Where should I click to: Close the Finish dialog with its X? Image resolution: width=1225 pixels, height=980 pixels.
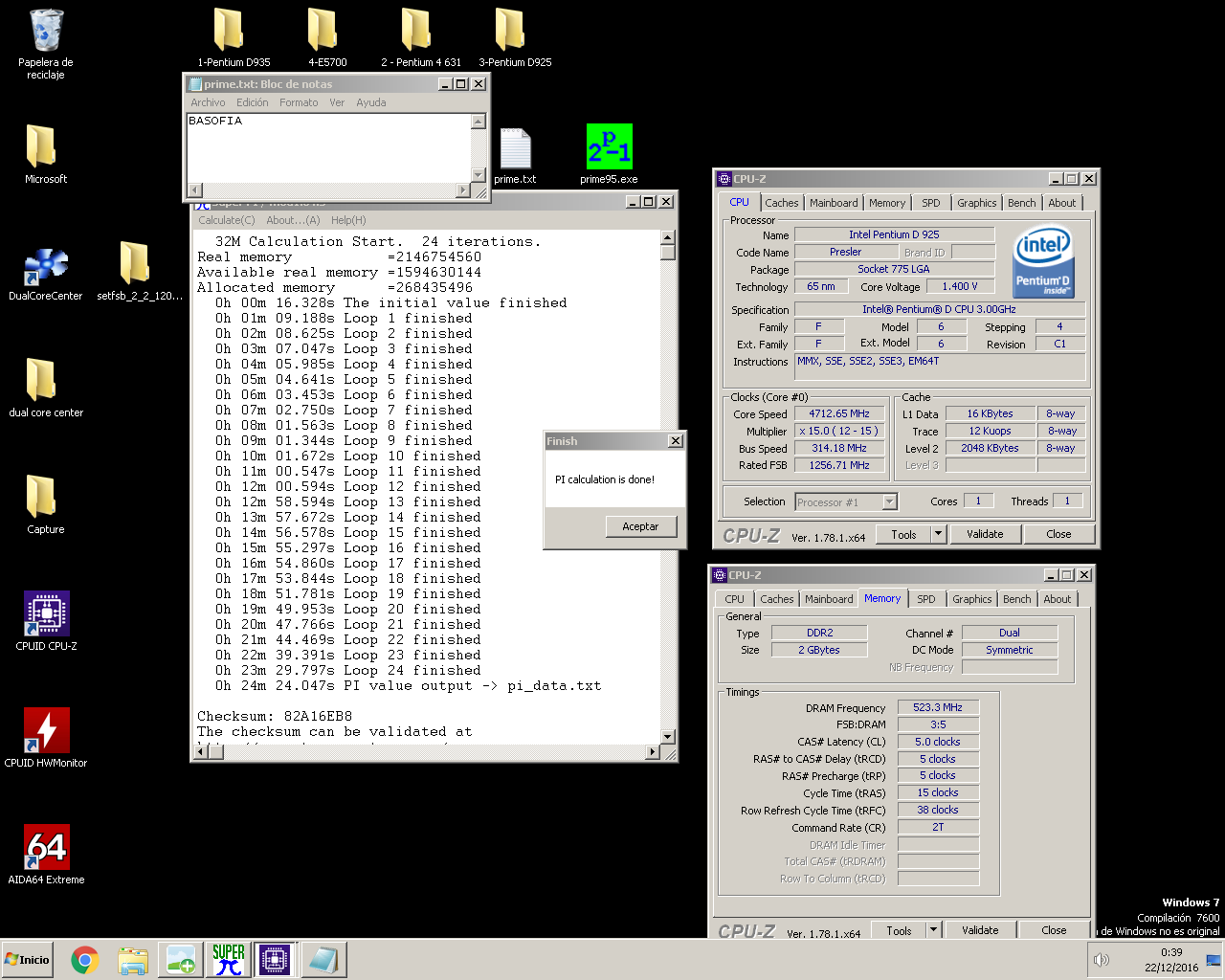pos(676,440)
